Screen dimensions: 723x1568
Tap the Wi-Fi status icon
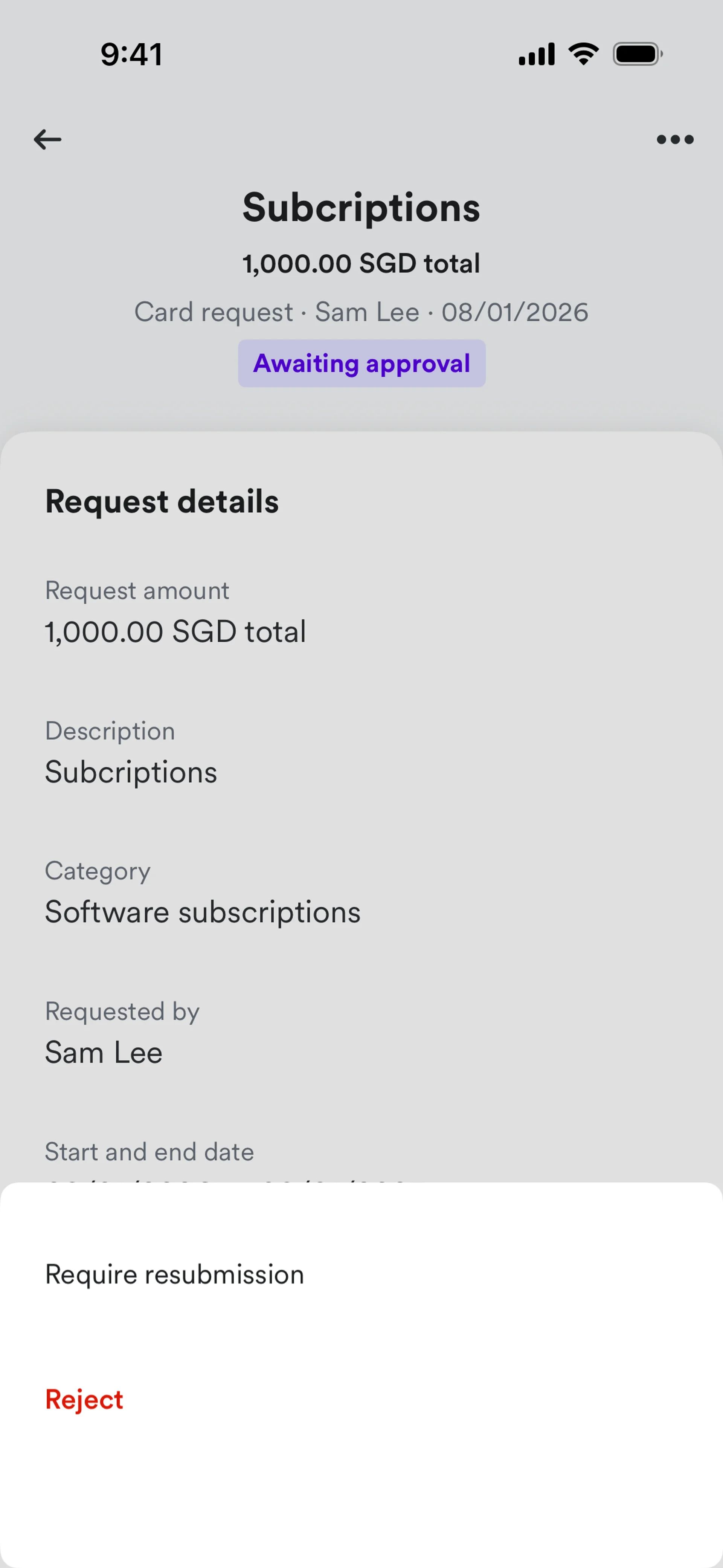(583, 54)
